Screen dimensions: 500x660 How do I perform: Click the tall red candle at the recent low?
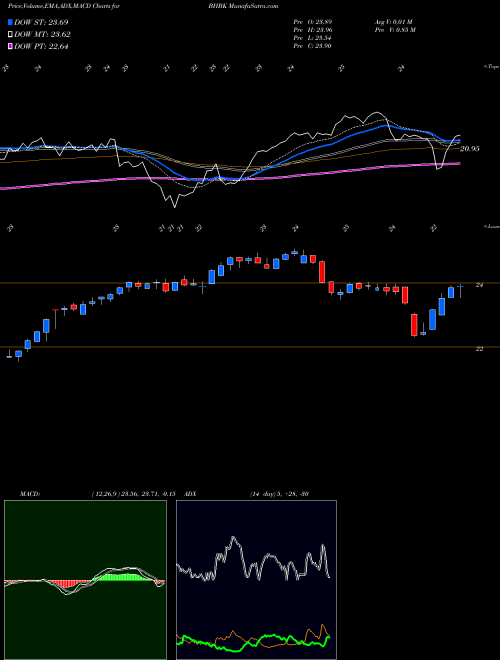(x=414, y=325)
